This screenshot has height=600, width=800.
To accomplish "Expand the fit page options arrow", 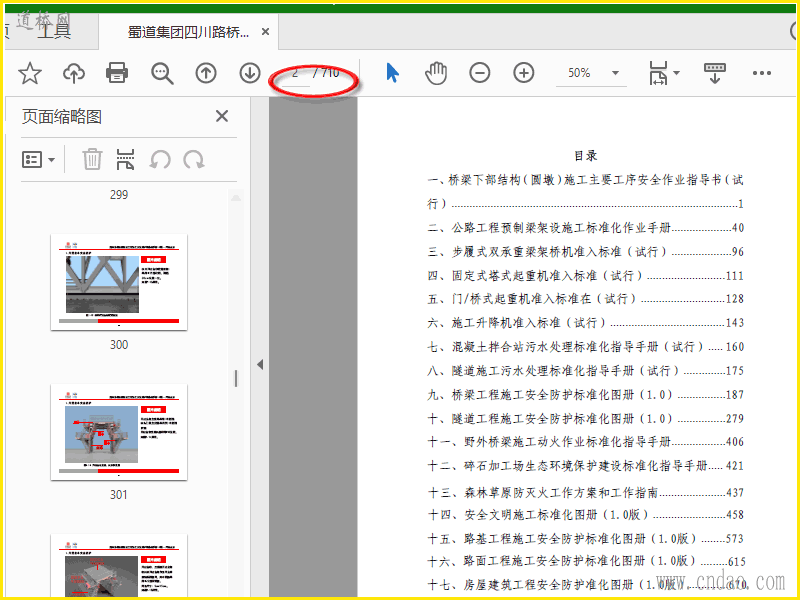I will [677, 73].
